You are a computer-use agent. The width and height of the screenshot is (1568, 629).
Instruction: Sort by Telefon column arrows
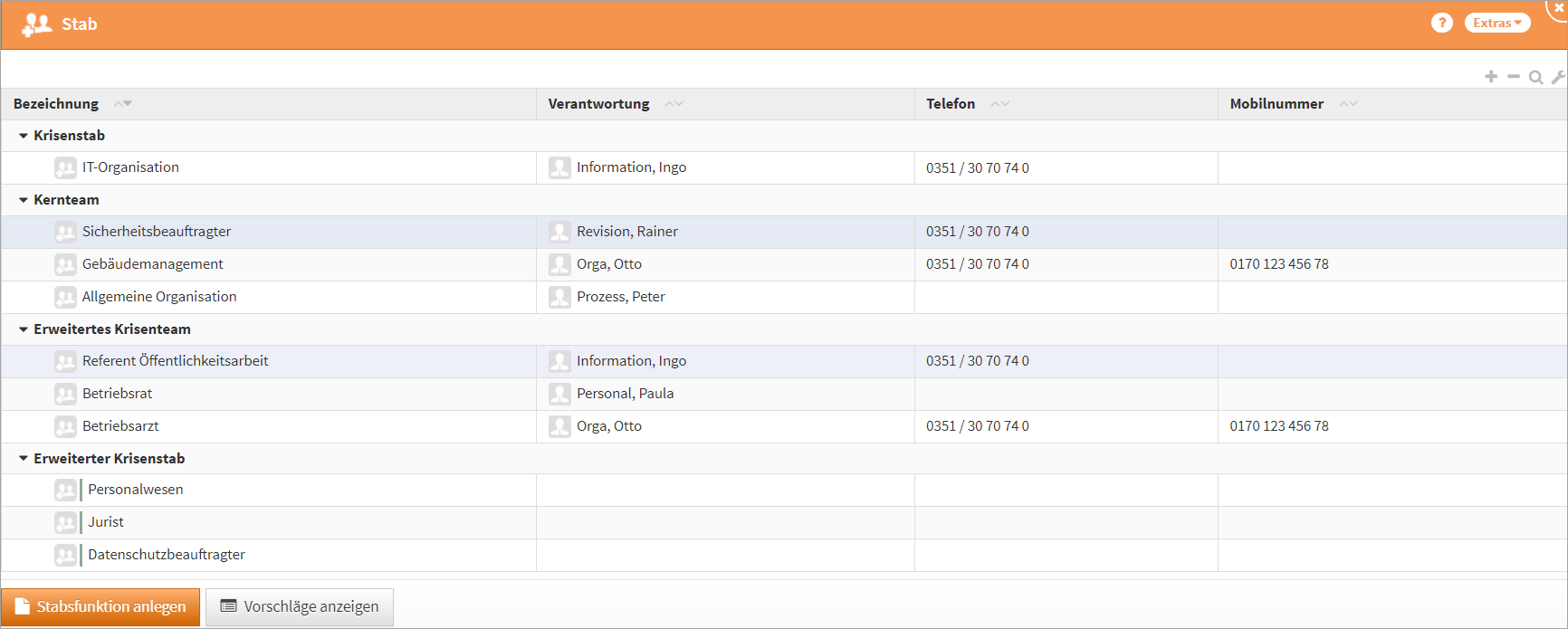point(999,104)
